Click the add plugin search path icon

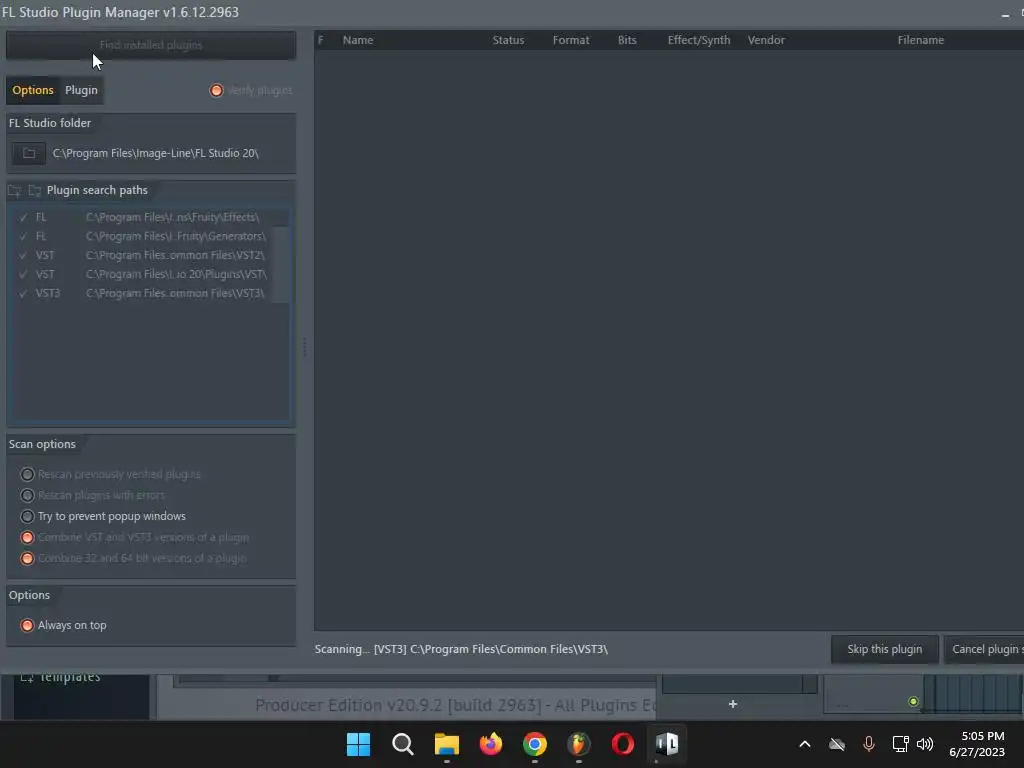[14, 191]
